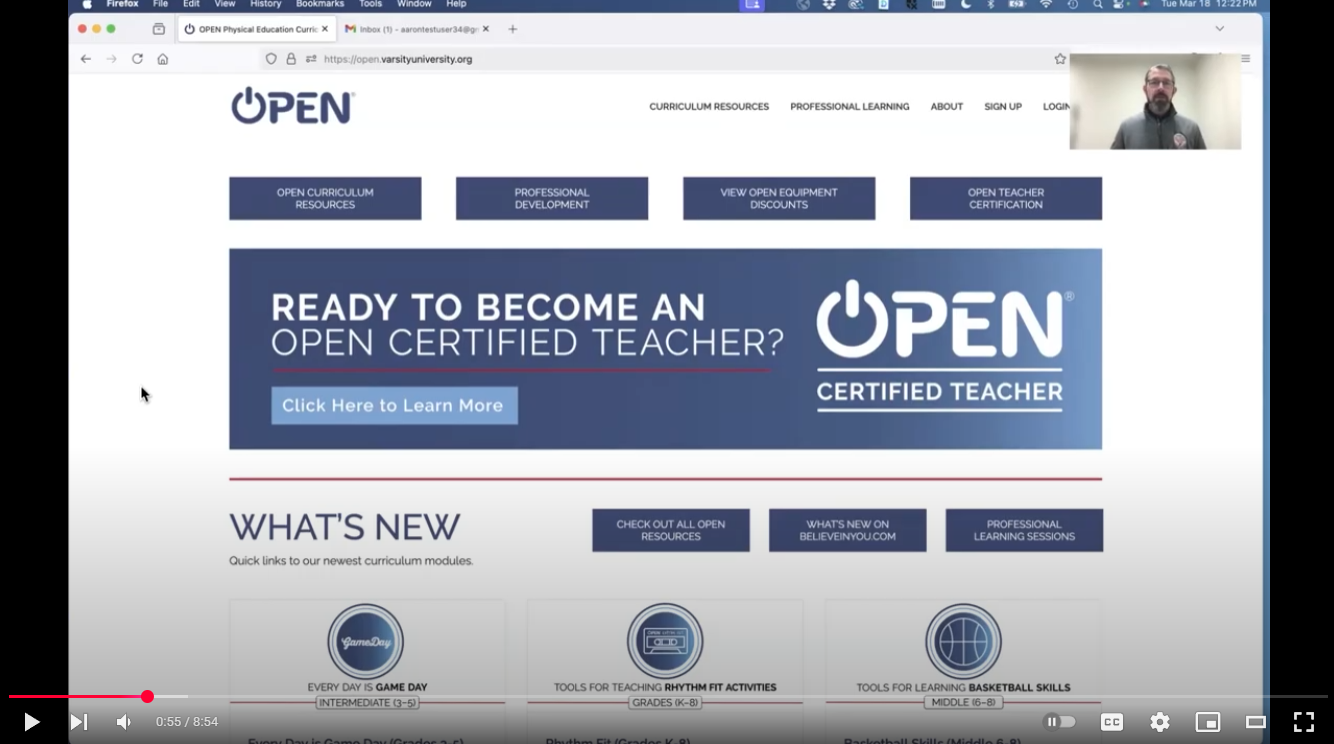Enable miniplayer mode
Screen dimensions: 1334x744
point(1208,722)
